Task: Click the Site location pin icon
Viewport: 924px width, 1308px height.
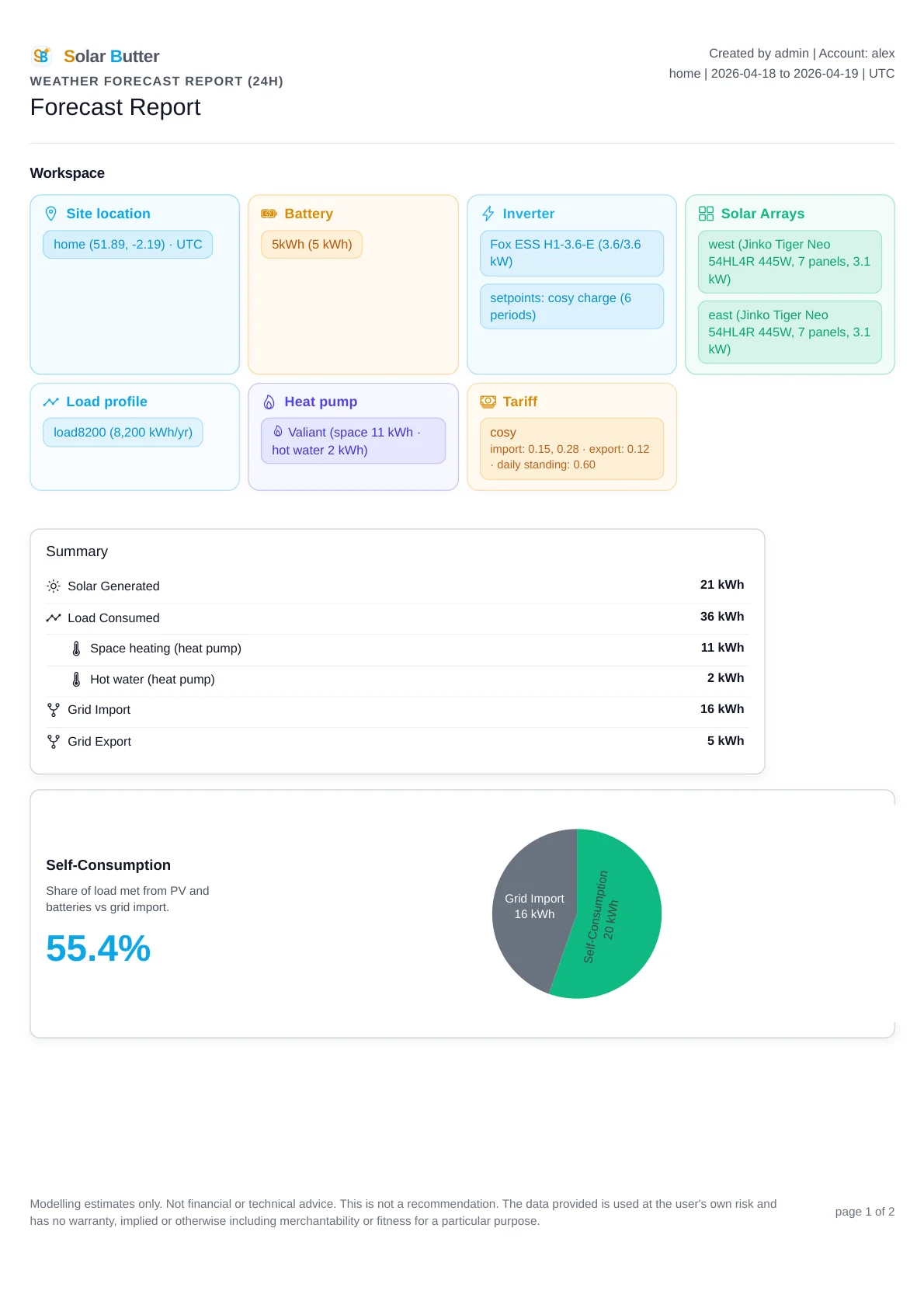Action: pos(51,214)
